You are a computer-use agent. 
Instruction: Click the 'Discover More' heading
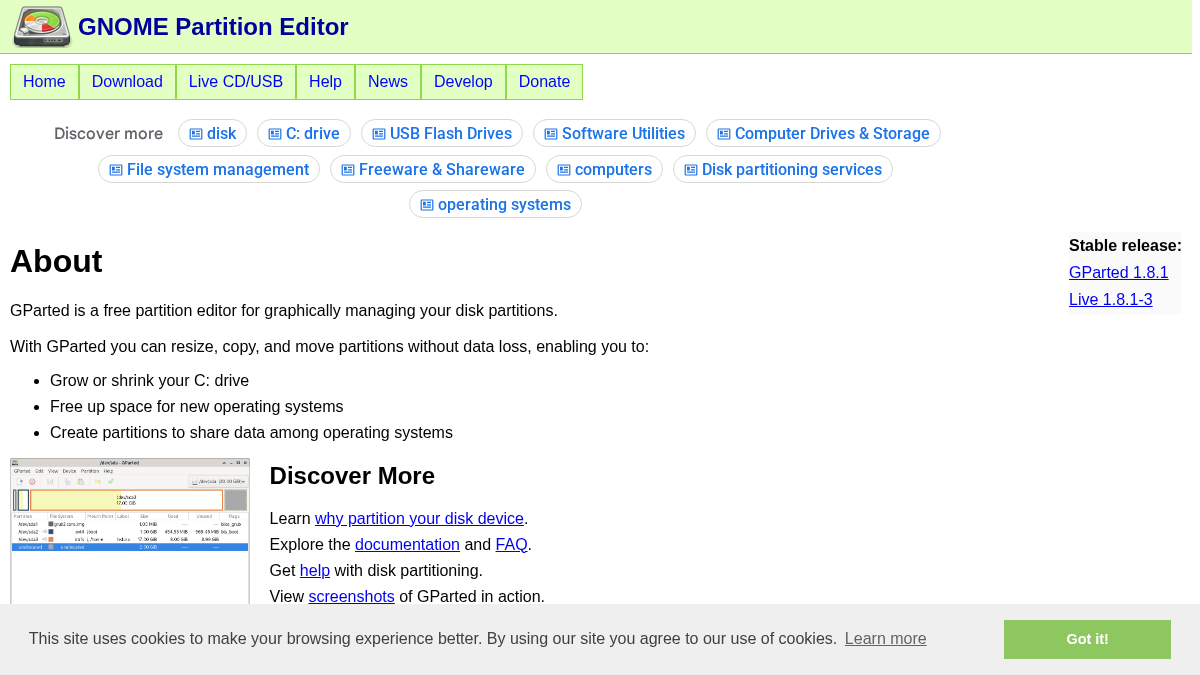352,476
